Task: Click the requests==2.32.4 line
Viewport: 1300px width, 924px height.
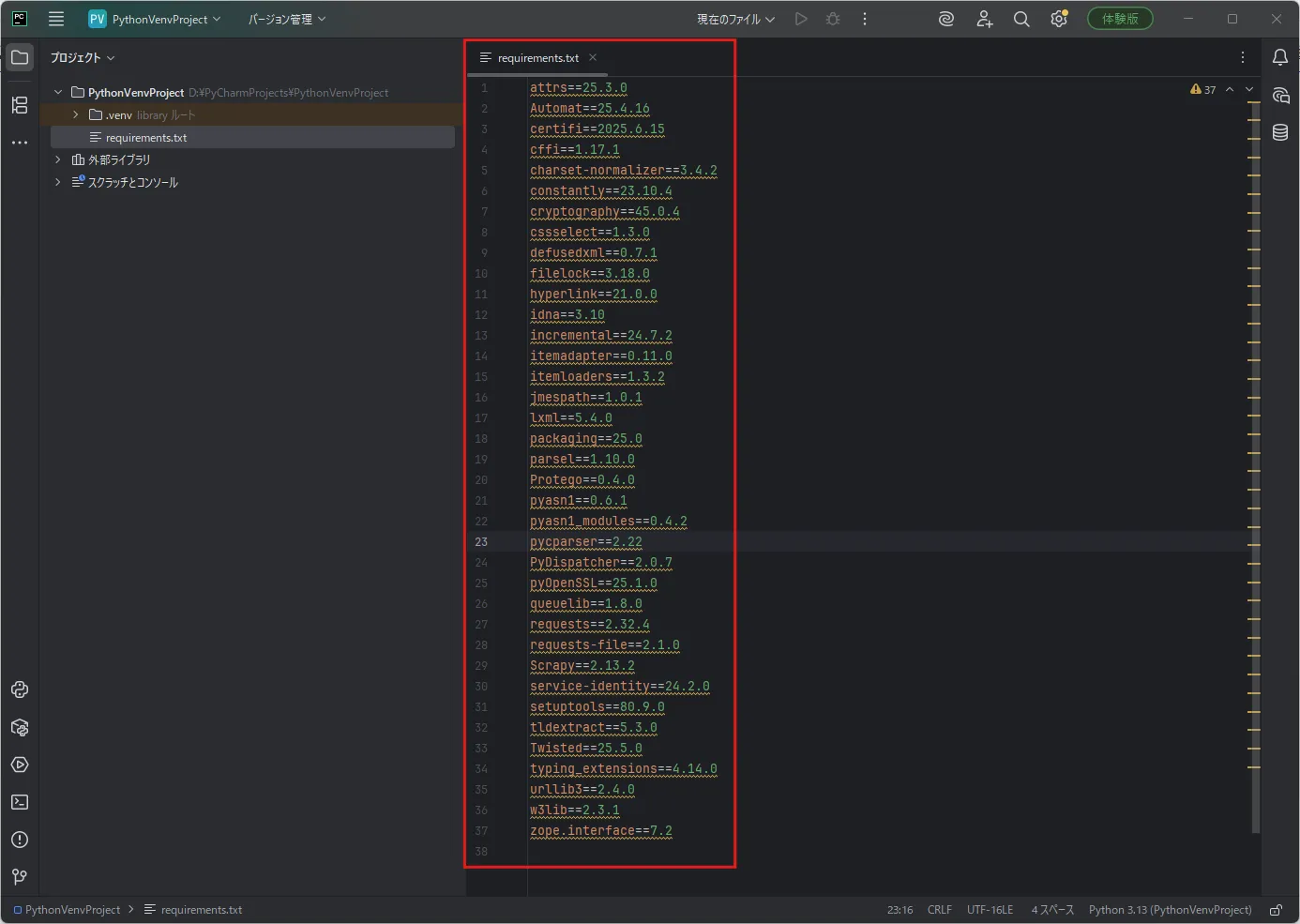Action: tap(590, 625)
